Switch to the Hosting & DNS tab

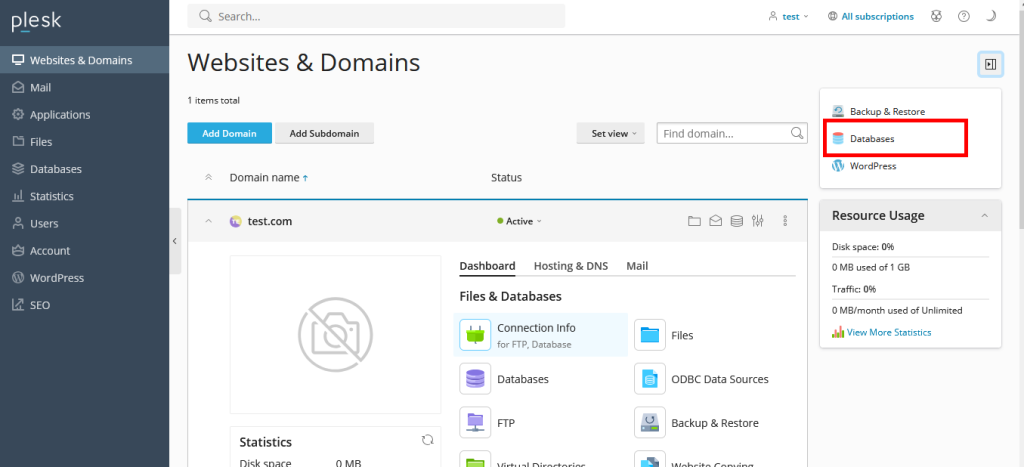pyautogui.click(x=570, y=266)
